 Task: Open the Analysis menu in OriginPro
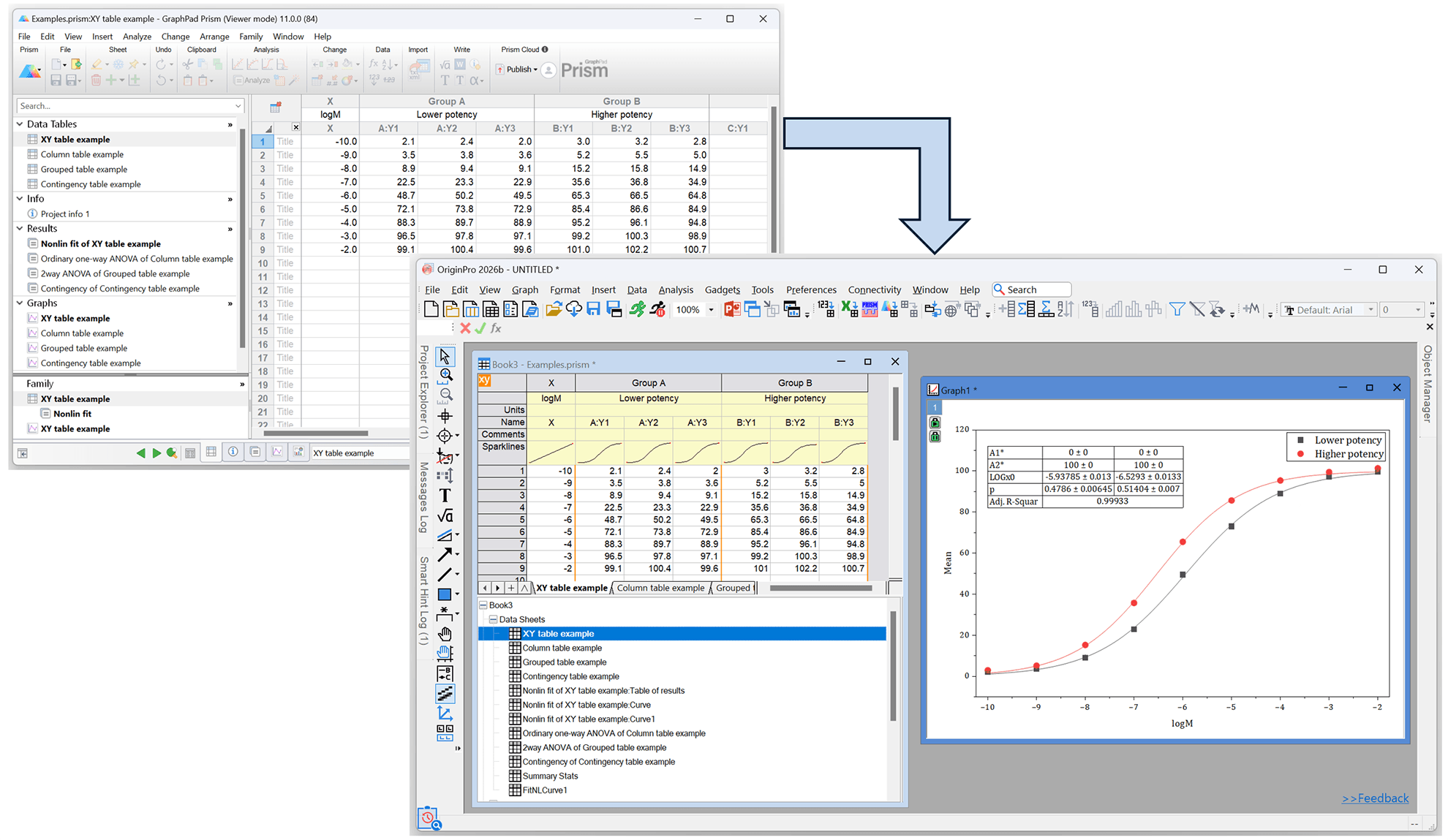coord(676,290)
